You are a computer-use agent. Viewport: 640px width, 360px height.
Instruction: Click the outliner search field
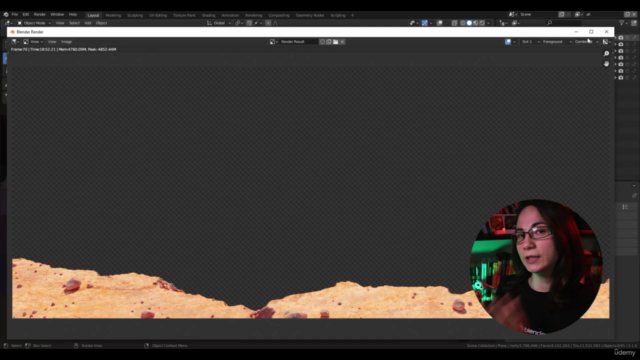click(x=565, y=23)
